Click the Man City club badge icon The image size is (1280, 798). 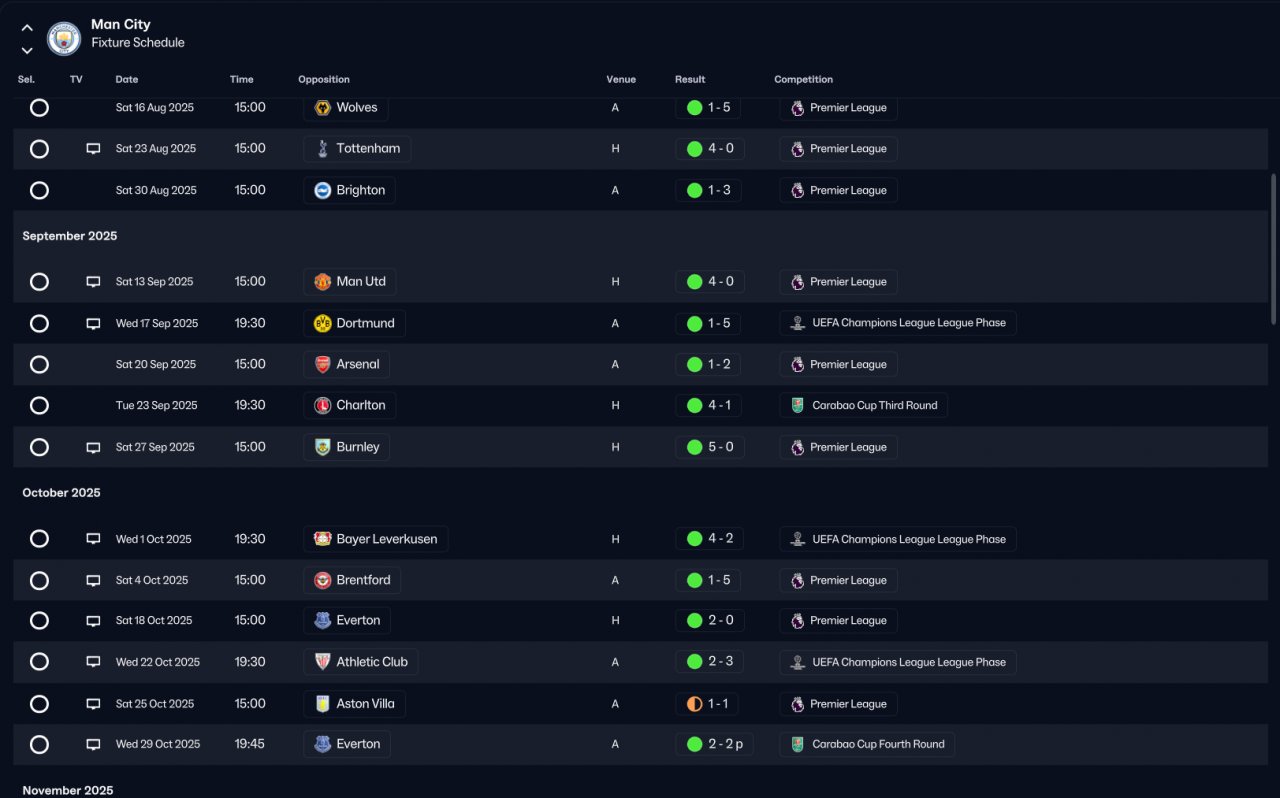(64, 38)
